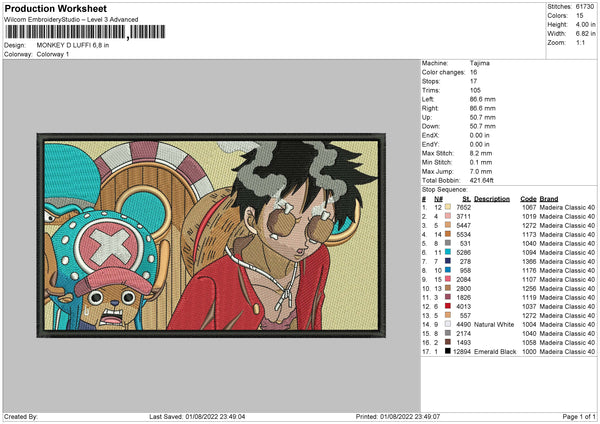Viewport: 600px width, 424px height.
Task: Select the red swatch in stop 12
Action: pos(448,306)
